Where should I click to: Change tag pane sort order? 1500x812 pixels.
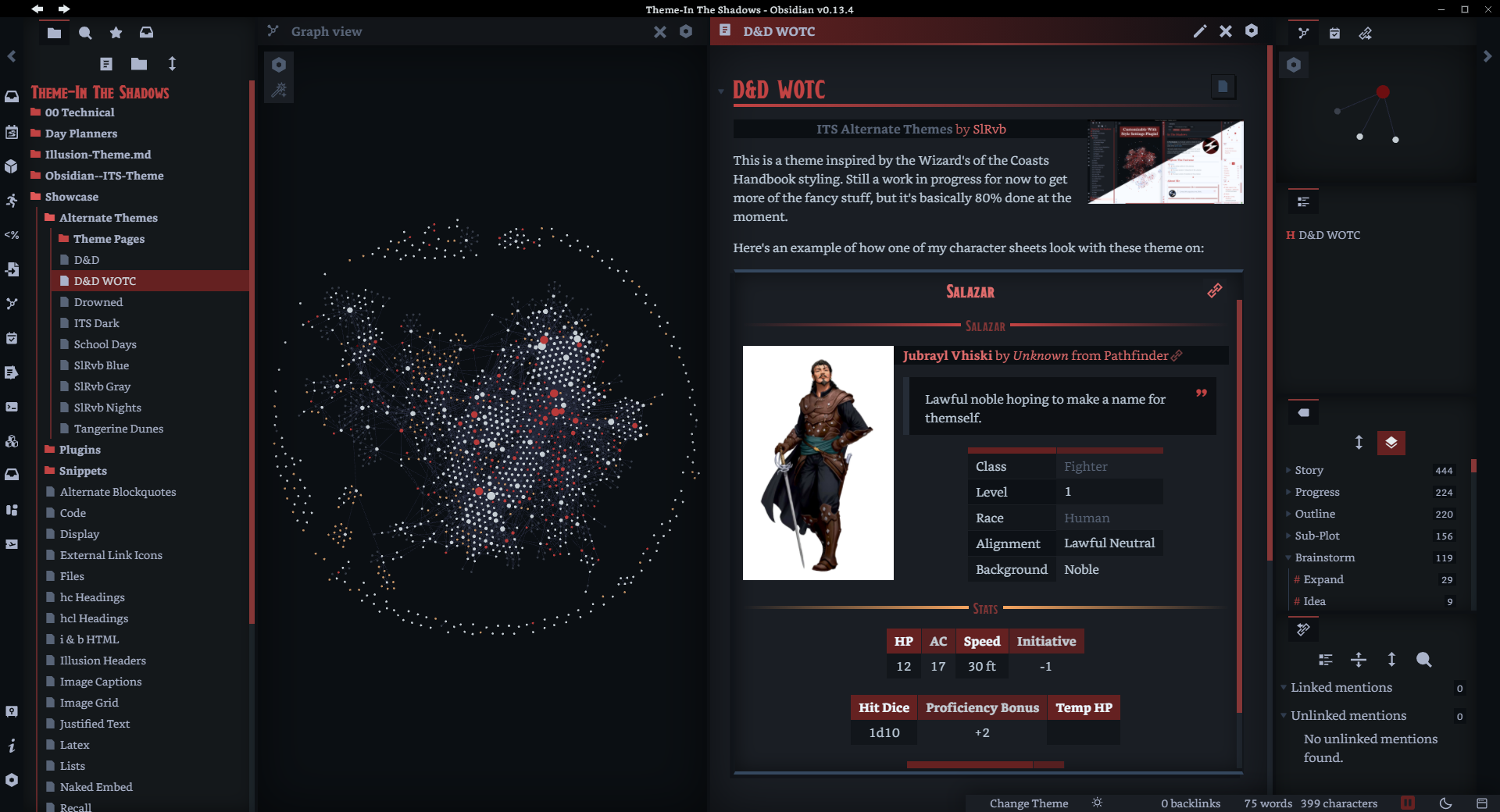(1359, 443)
